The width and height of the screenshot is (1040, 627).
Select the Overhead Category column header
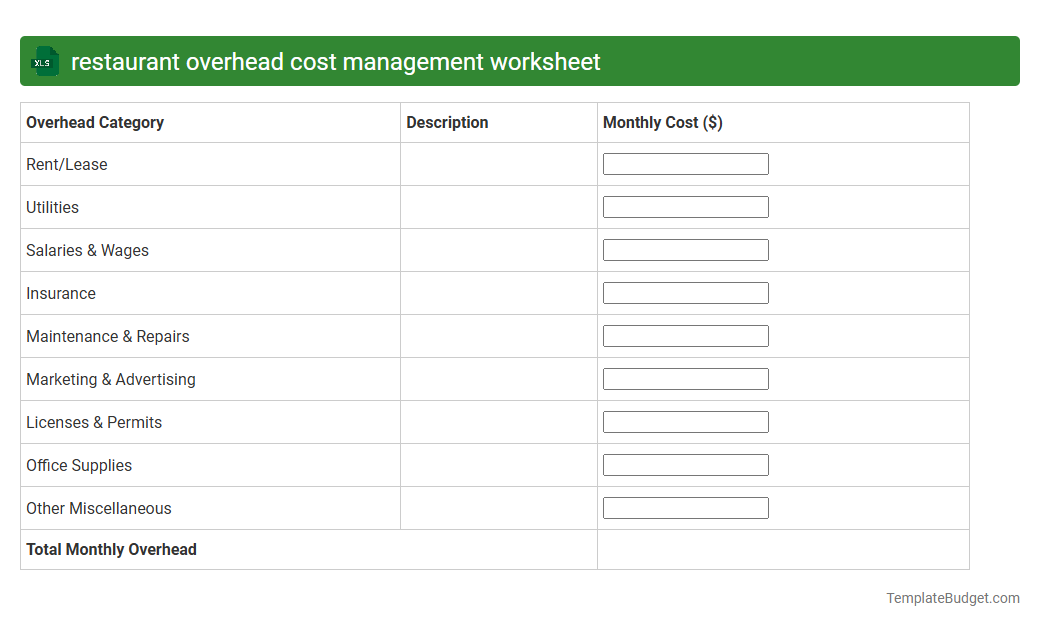click(95, 122)
